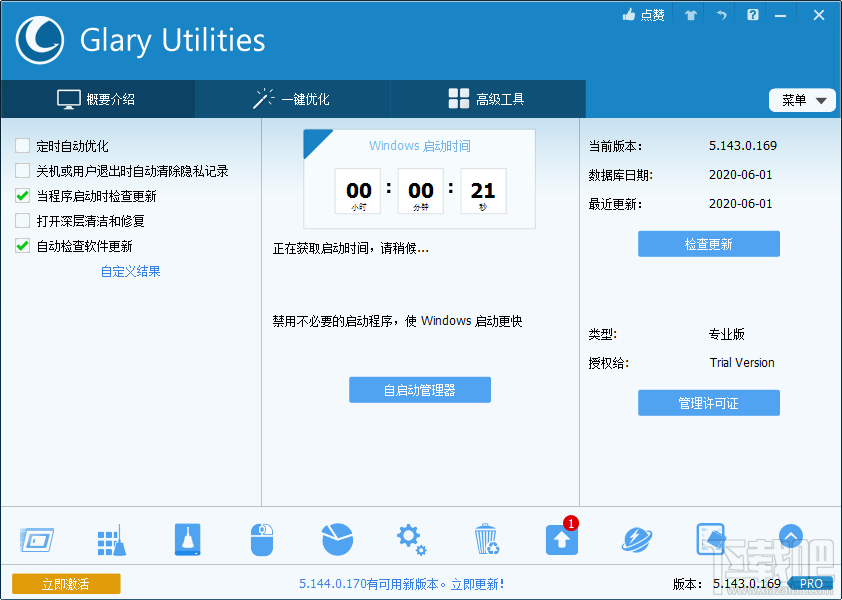Open the 菜单 dropdown
Viewport: 842px width, 600px height.
pyautogui.click(x=802, y=100)
